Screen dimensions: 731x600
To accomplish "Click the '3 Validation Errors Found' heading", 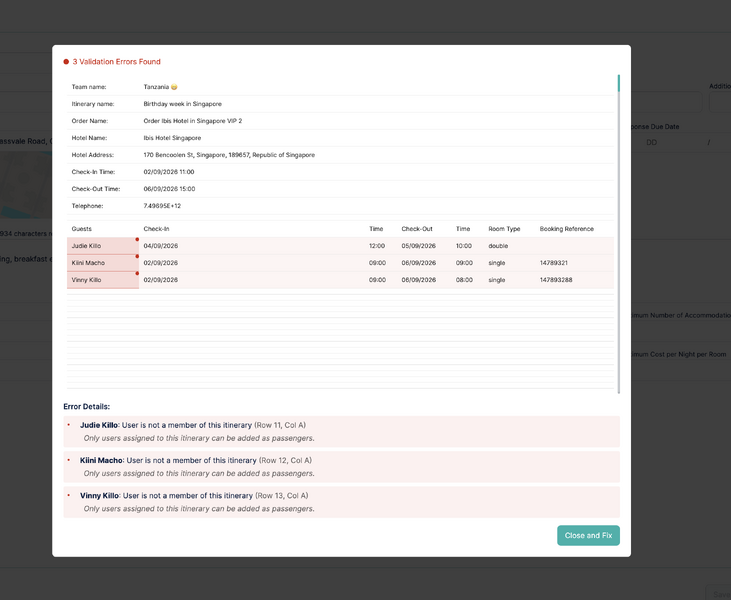I will tap(117, 62).
